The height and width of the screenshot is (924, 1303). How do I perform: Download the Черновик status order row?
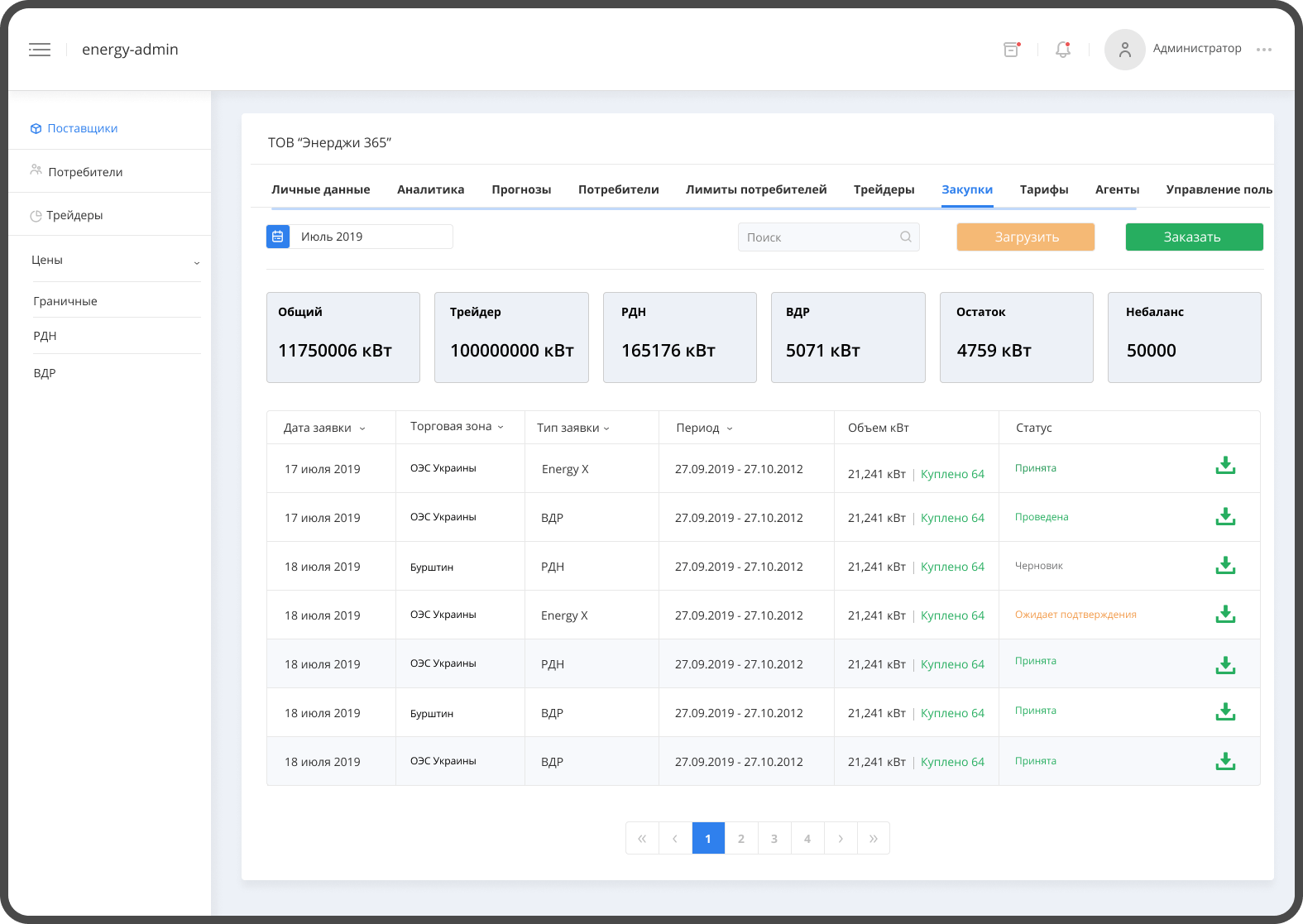point(1225,566)
